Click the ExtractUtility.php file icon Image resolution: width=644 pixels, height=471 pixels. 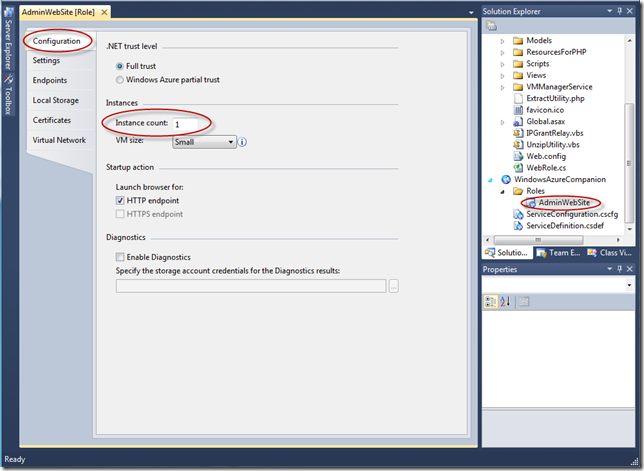[518, 98]
